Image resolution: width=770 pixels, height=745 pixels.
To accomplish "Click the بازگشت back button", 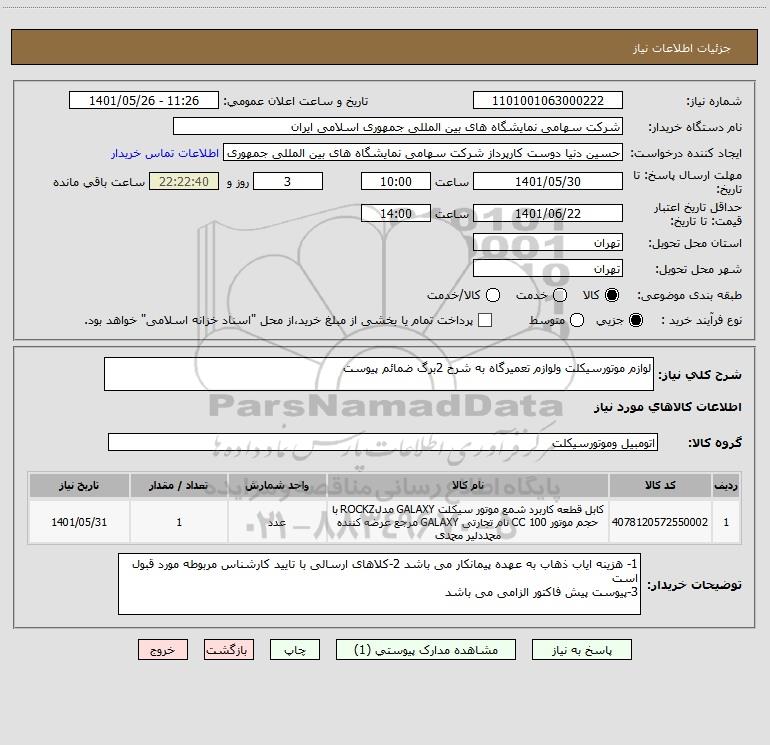I will (229, 650).
